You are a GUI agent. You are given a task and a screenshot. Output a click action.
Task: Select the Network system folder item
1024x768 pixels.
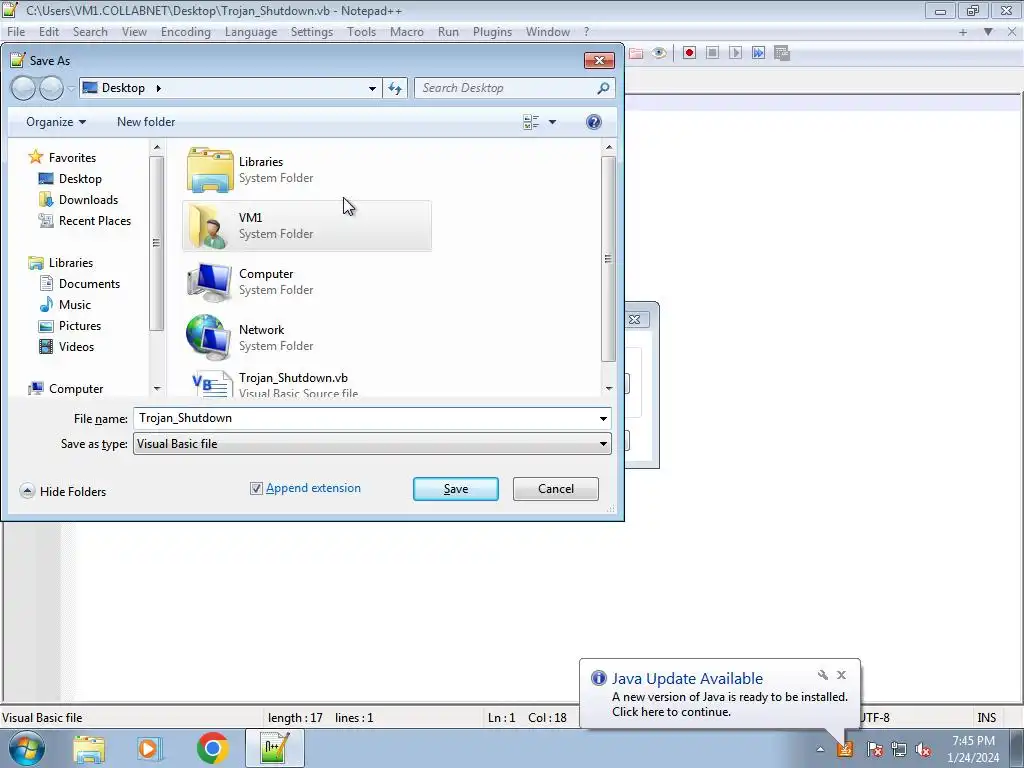pyautogui.click(x=306, y=338)
